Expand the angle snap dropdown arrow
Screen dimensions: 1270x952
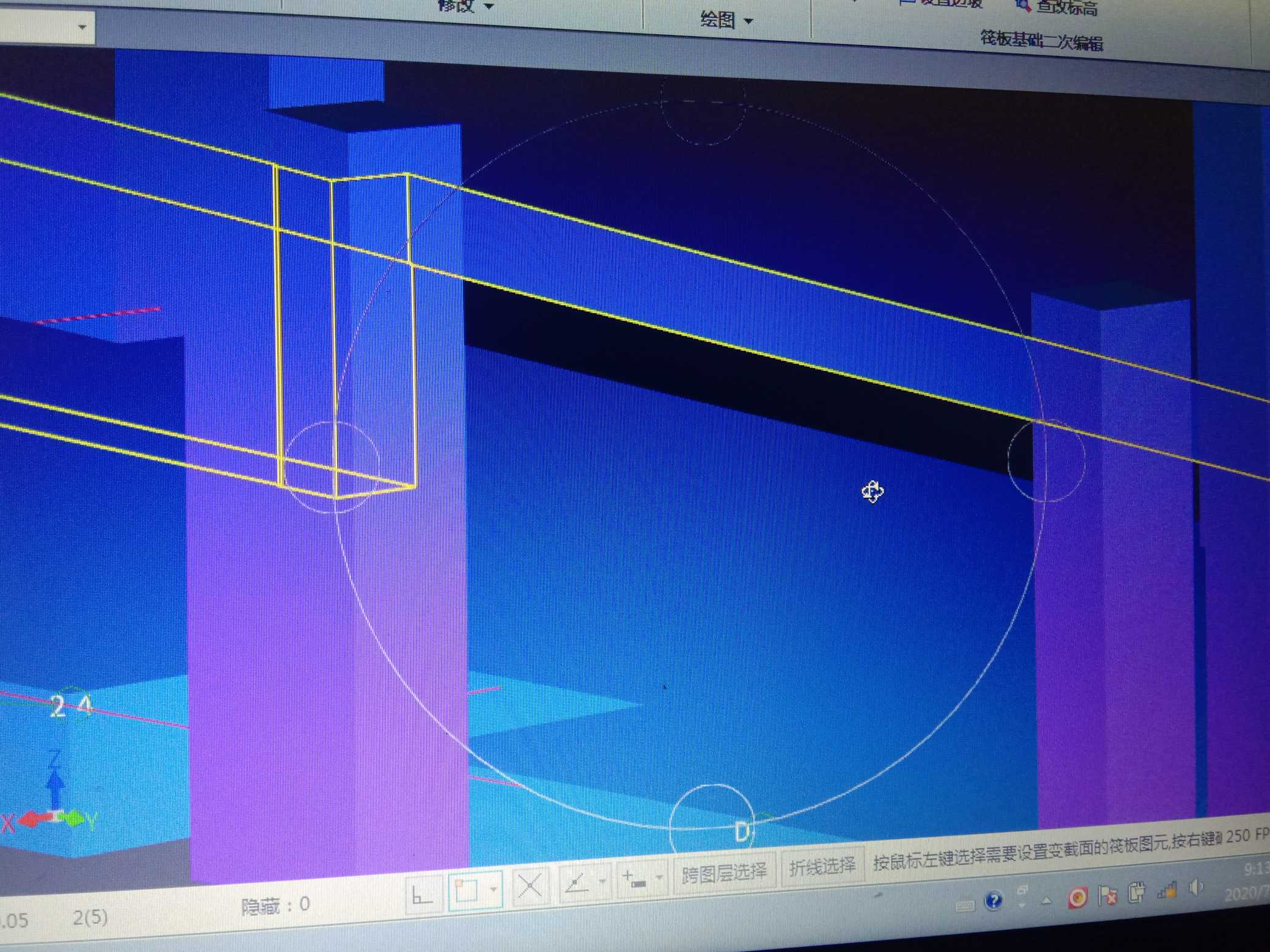603,881
